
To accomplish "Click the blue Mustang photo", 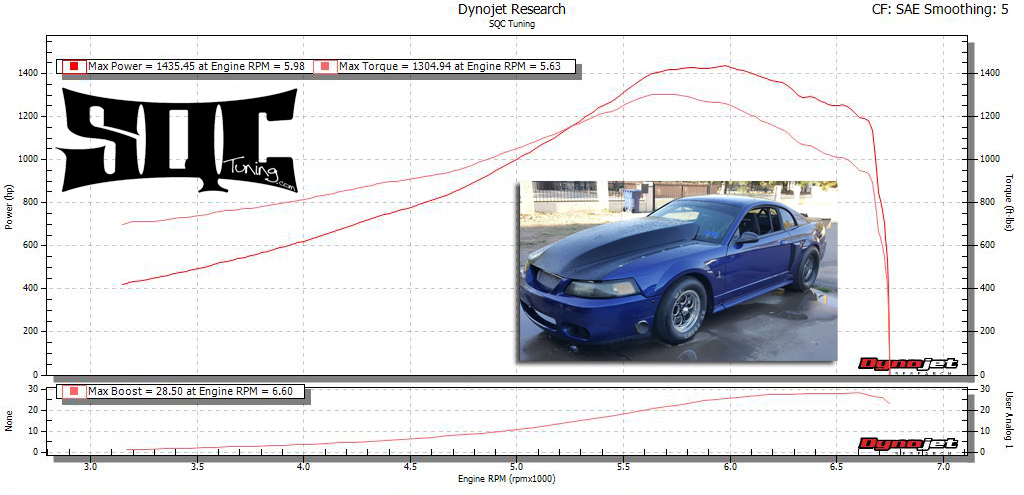I will click(678, 271).
